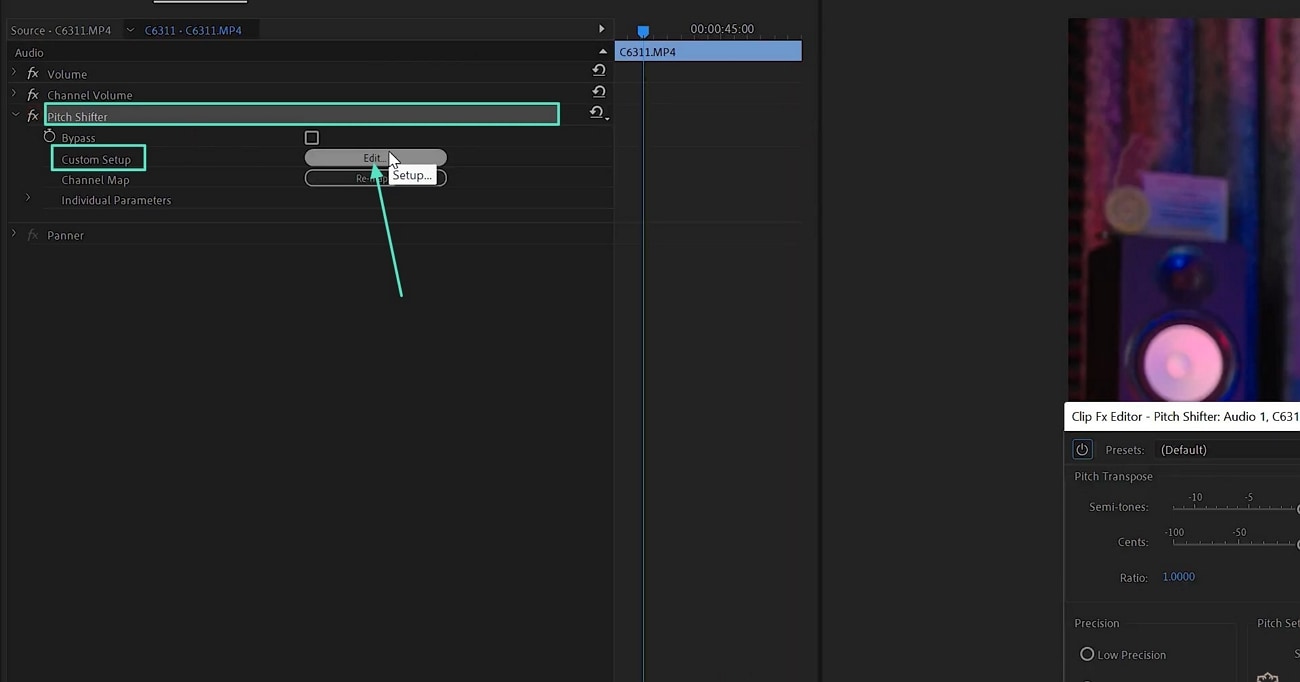The height and width of the screenshot is (682, 1300).
Task: Click the Edit button for Custom Setup
Action: tap(375, 157)
